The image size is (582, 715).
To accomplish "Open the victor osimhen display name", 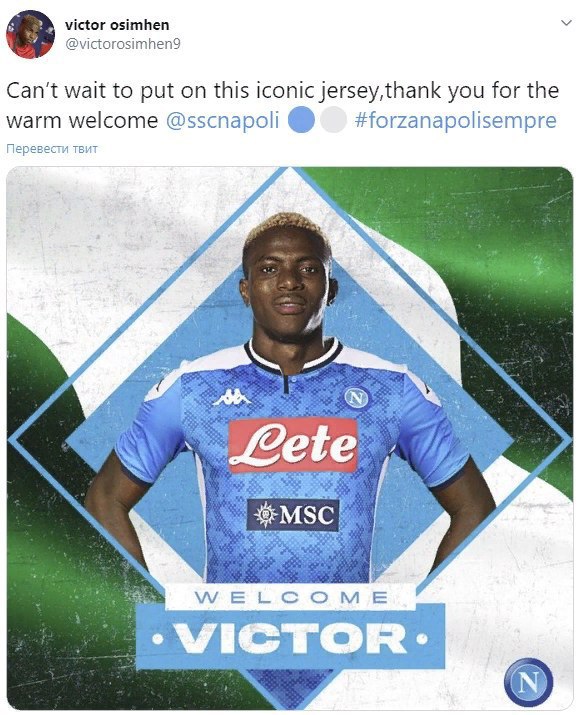I will click(117, 25).
